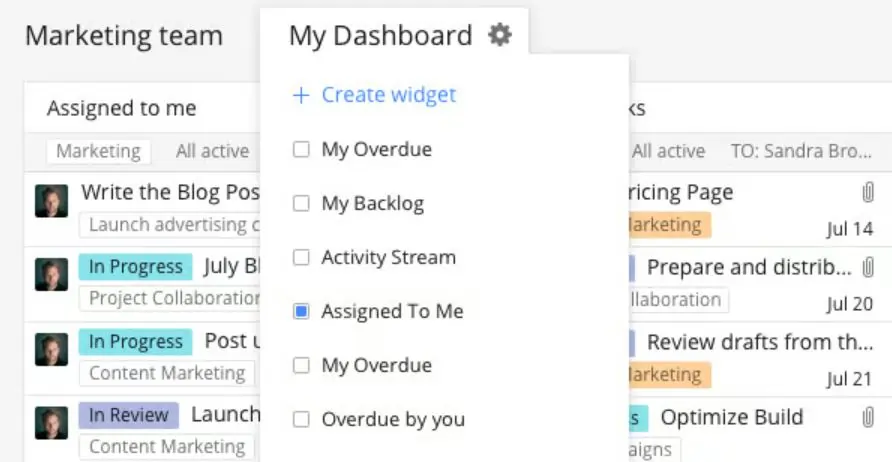
Task: Open attachments on the Prepare and distrib task
Action: pos(868,267)
